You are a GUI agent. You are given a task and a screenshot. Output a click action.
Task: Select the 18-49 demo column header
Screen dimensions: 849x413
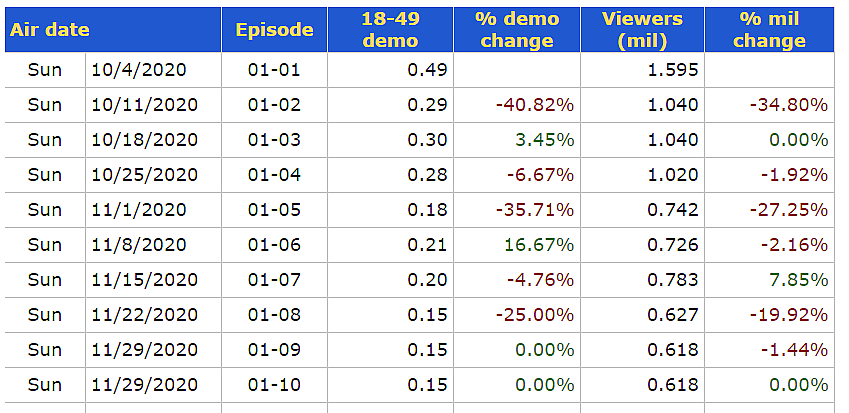(389, 29)
